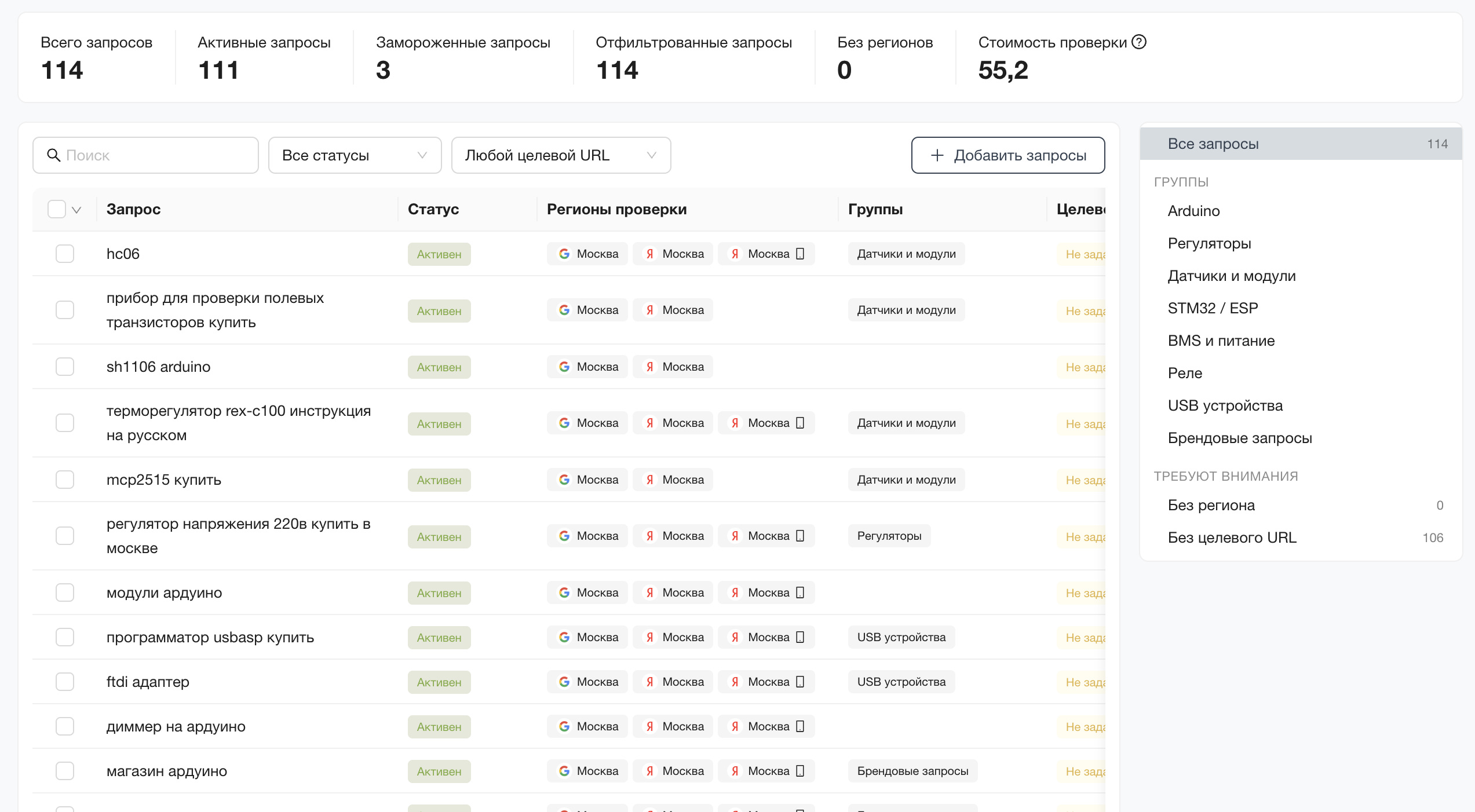This screenshot has height=812, width=1475.
Task: Click the plus icon in Добавить запросы button
Action: [x=937, y=155]
